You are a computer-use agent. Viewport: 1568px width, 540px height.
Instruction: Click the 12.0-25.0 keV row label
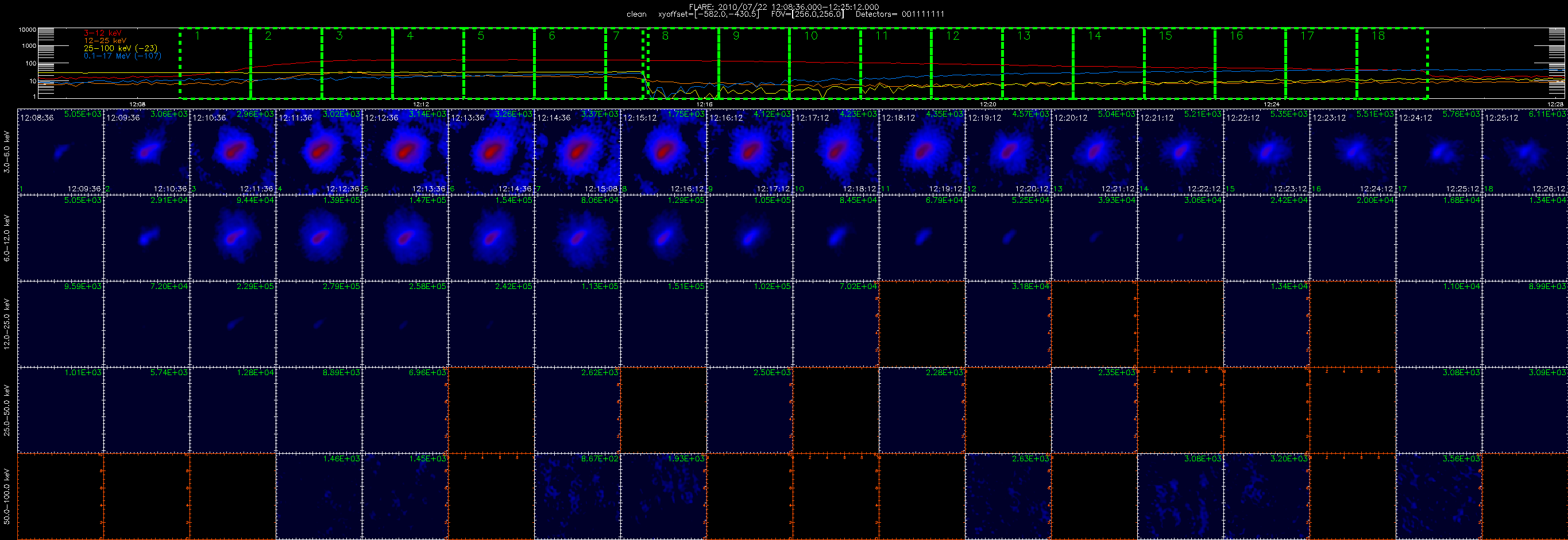tap(7, 324)
